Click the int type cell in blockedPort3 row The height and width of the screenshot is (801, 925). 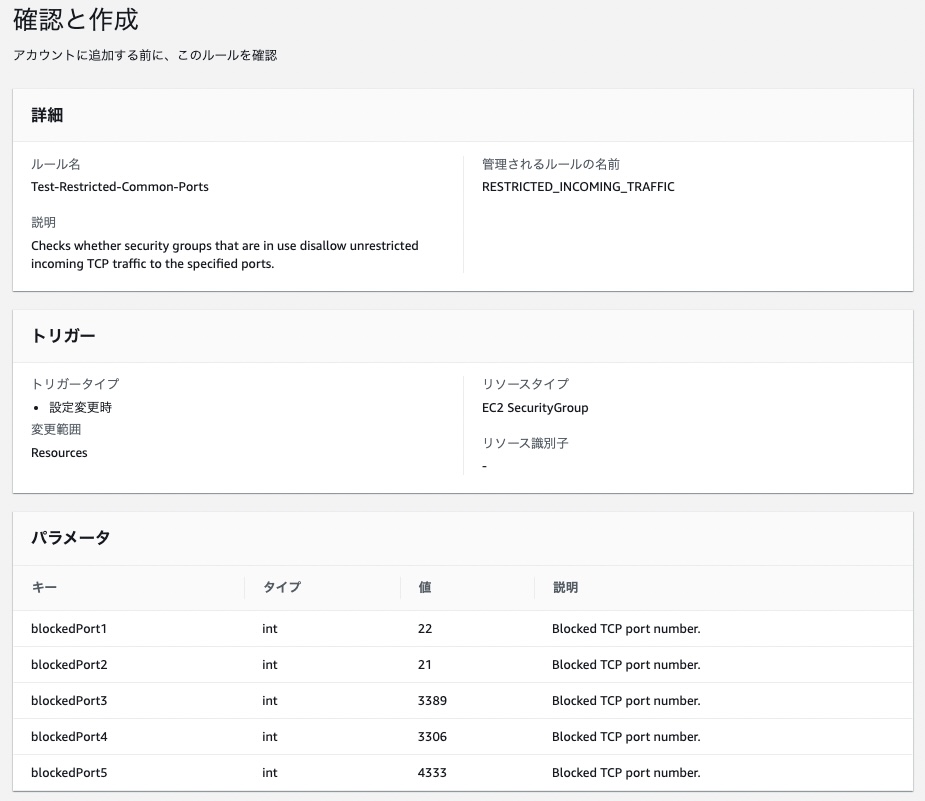270,701
